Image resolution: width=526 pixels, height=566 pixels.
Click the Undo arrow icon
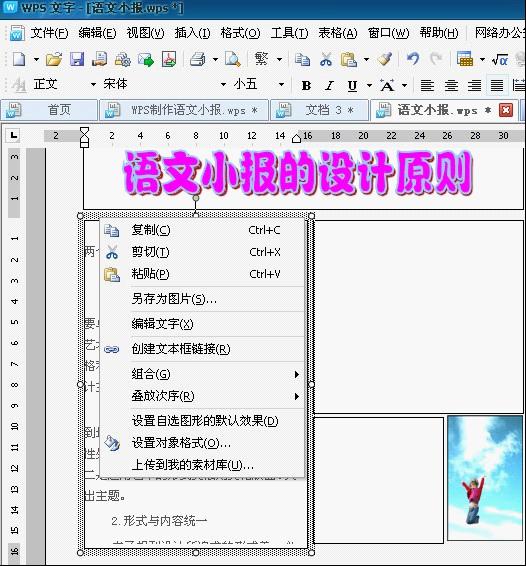pyautogui.click(x=413, y=58)
